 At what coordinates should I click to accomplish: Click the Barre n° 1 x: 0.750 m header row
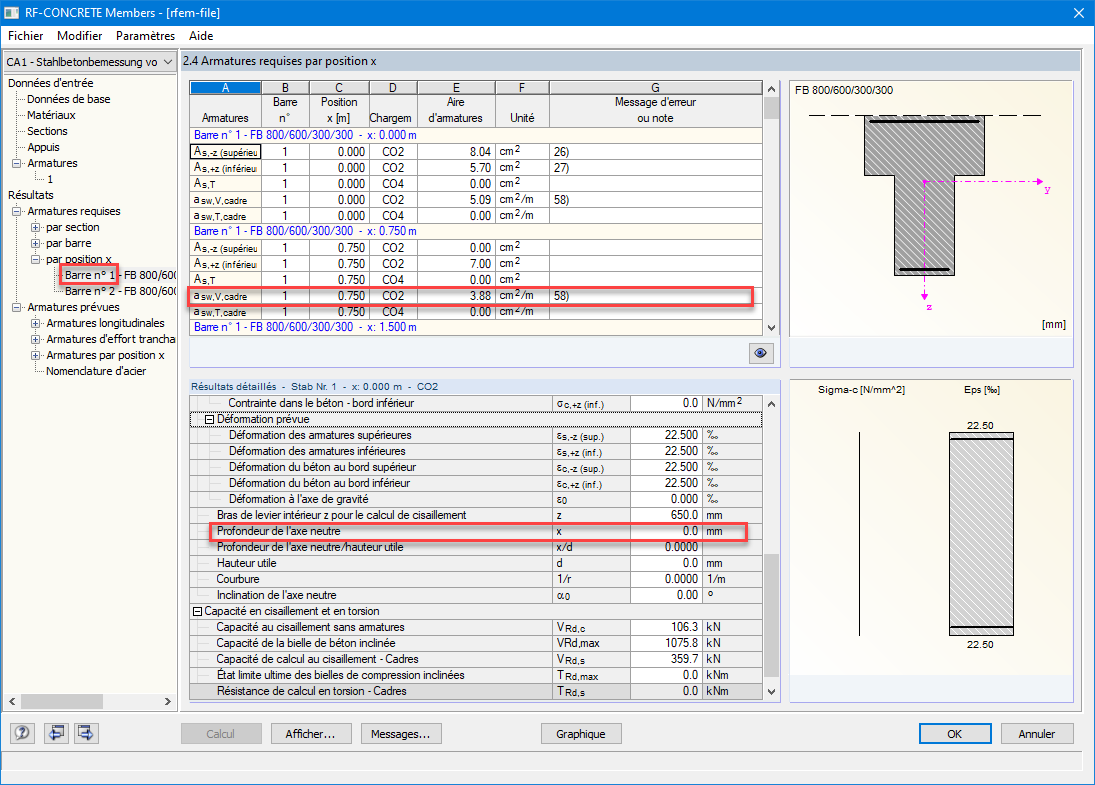pyautogui.click(x=475, y=231)
